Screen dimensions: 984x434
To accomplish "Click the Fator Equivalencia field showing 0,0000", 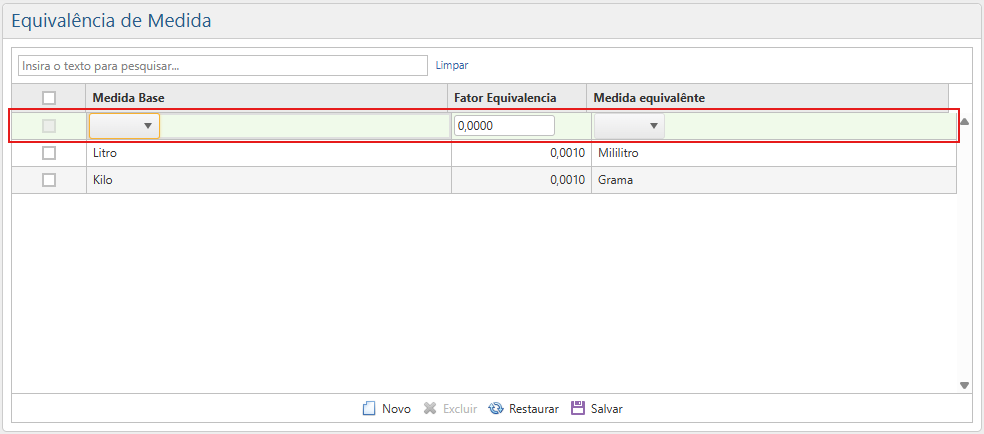I will (x=504, y=126).
